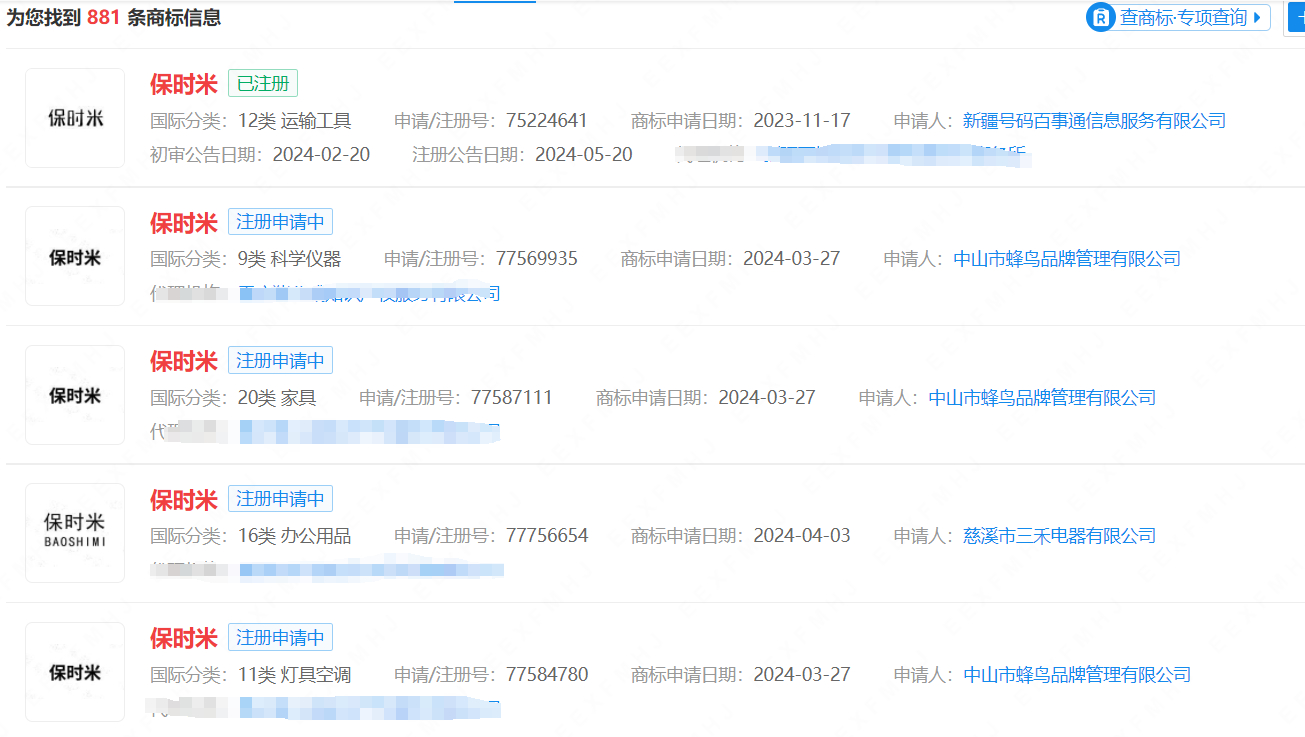Viewport: 1305px width, 737px height.
Task: Click the 注册申请中 tag in the 16类 办公用品 row
Action: coord(280,499)
